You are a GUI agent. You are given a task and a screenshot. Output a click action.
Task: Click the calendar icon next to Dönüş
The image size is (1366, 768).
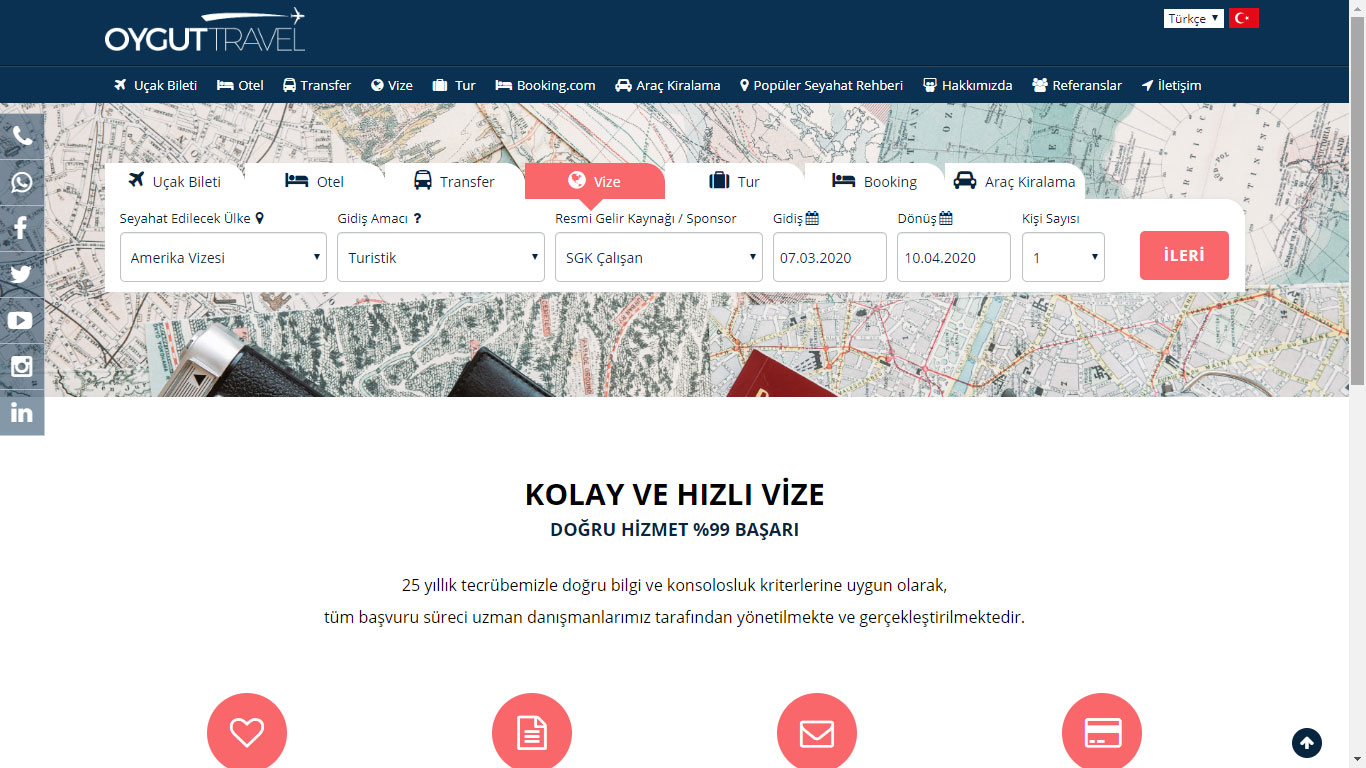tap(946, 218)
